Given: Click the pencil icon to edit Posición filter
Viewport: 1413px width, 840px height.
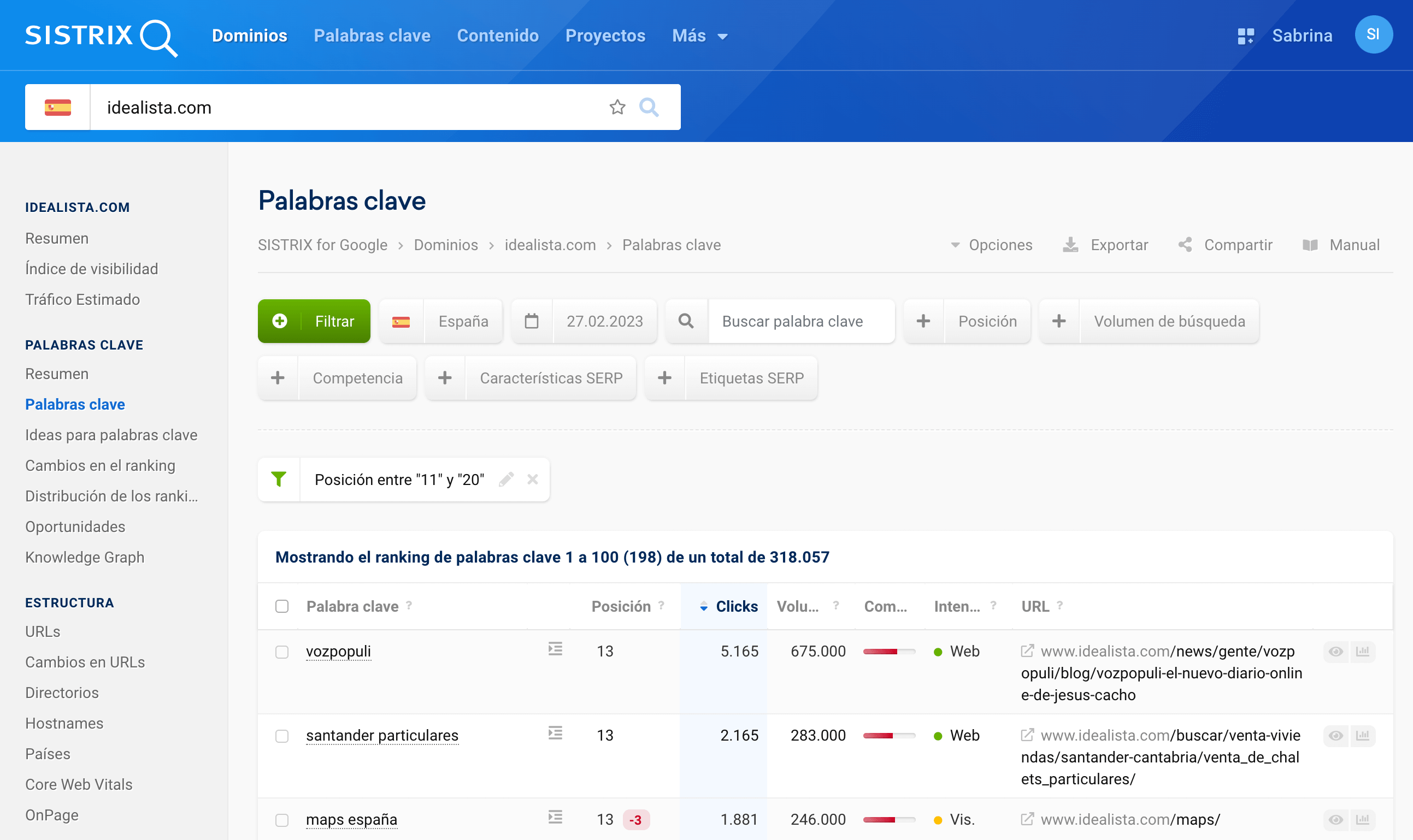Looking at the screenshot, I should (x=506, y=480).
